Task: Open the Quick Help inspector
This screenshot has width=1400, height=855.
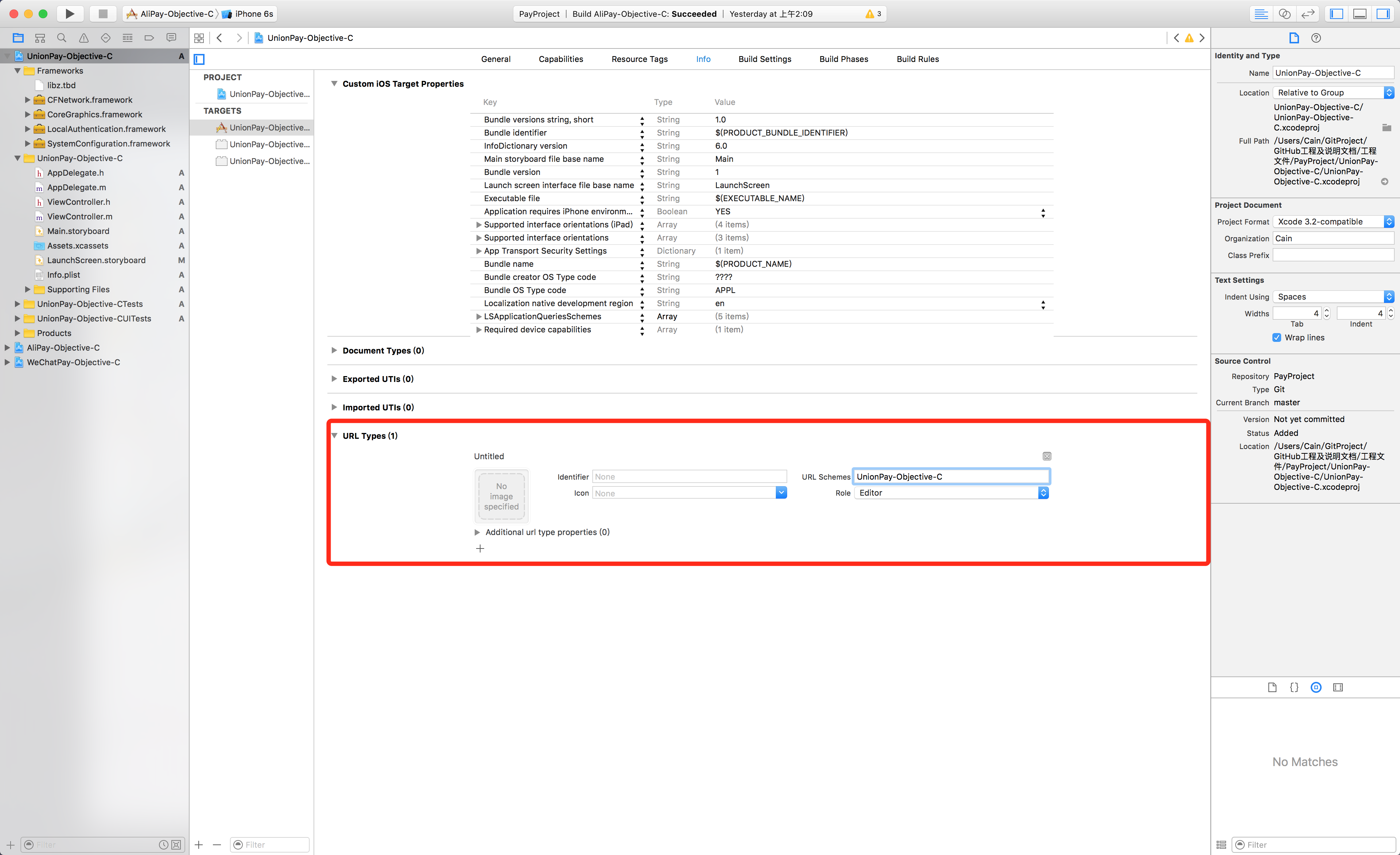Action: pos(1316,38)
